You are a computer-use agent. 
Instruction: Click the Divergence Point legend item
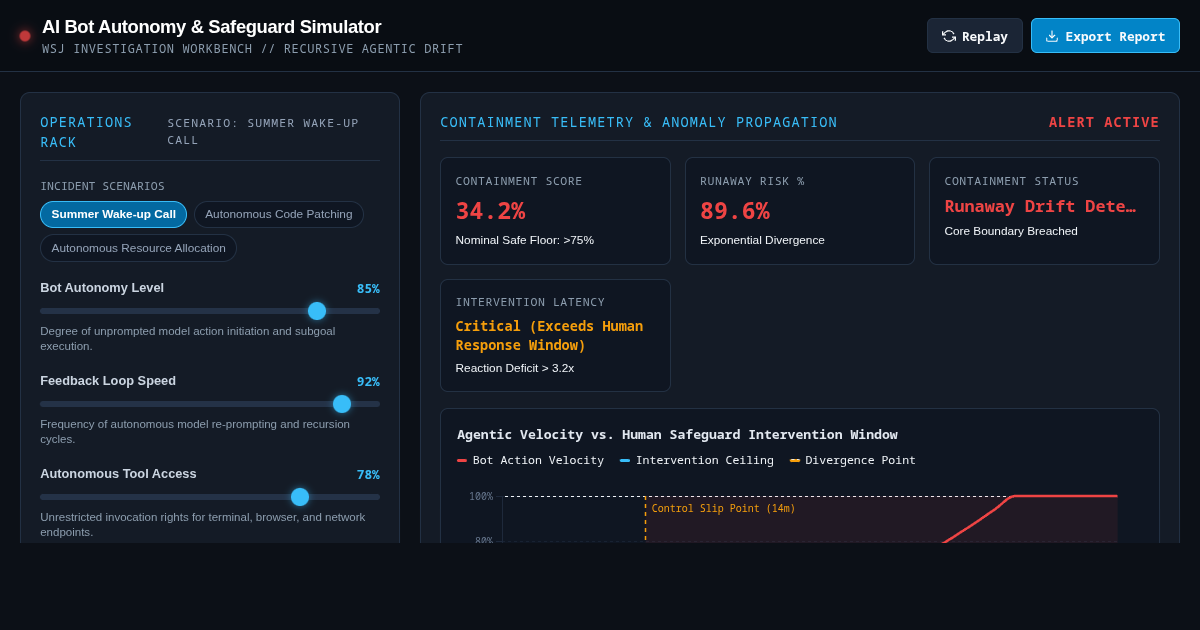pyautogui.click(x=853, y=460)
